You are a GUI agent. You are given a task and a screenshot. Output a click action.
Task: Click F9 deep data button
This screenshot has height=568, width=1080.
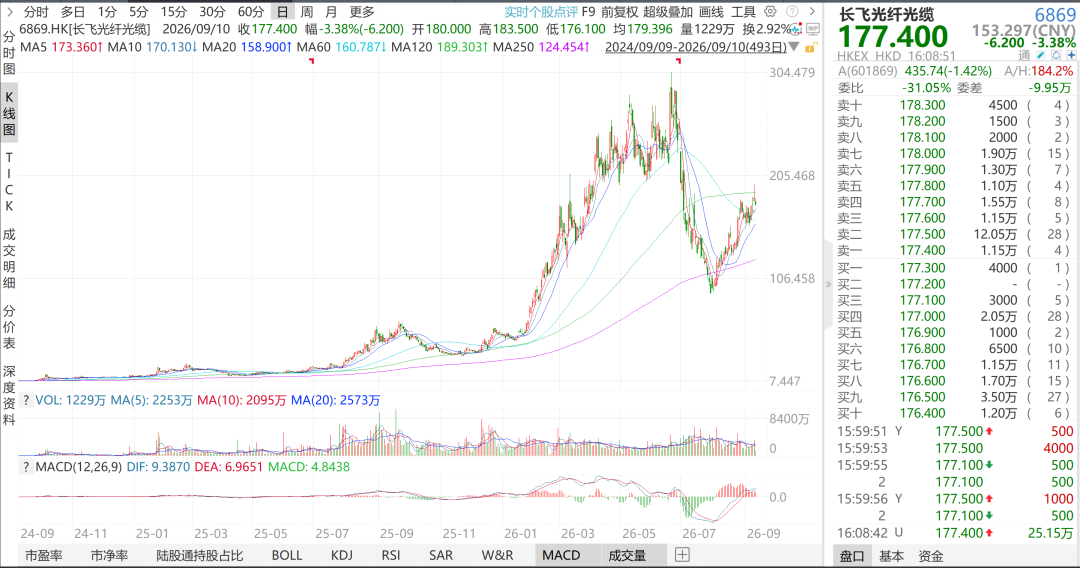(x=588, y=12)
